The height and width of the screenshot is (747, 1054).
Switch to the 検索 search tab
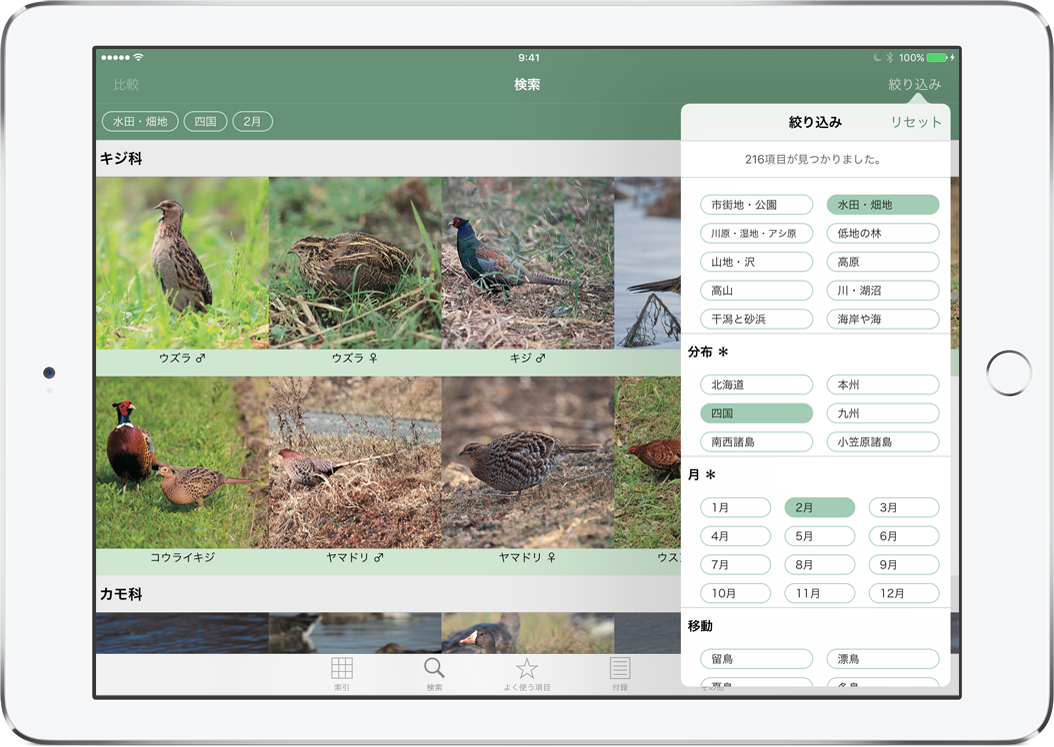(434, 674)
